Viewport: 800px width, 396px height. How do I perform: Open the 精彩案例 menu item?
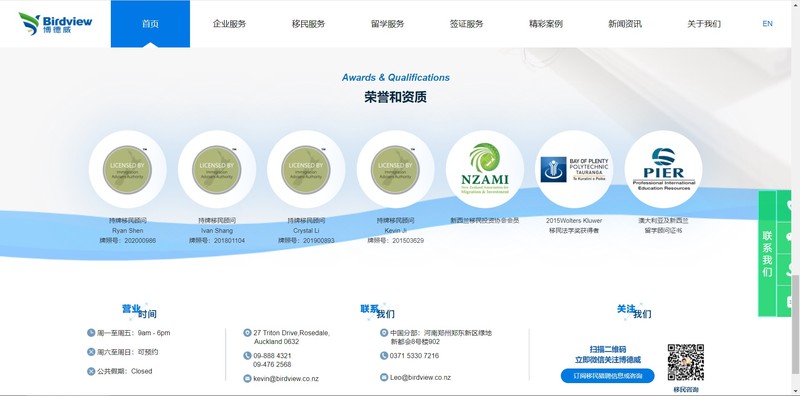(x=545, y=23)
